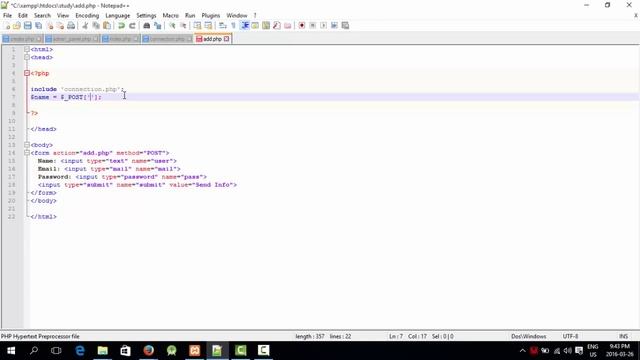Close the add.php tab
The width and height of the screenshot is (640, 360).
pos(227,39)
